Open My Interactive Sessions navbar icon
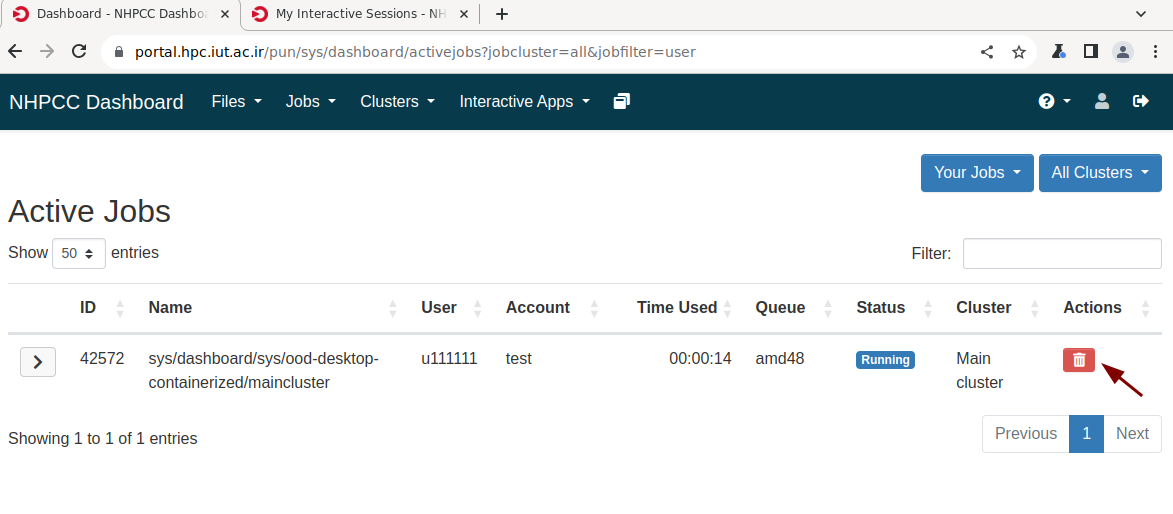The width and height of the screenshot is (1173, 514). [622, 101]
